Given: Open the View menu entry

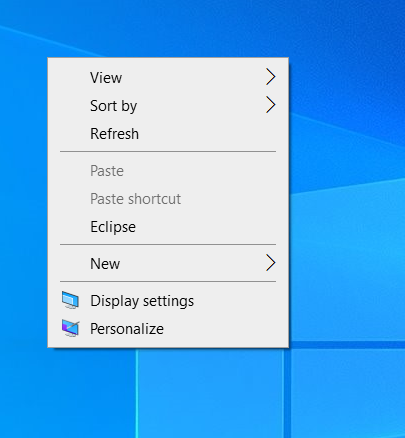Looking at the screenshot, I should 168,78.
